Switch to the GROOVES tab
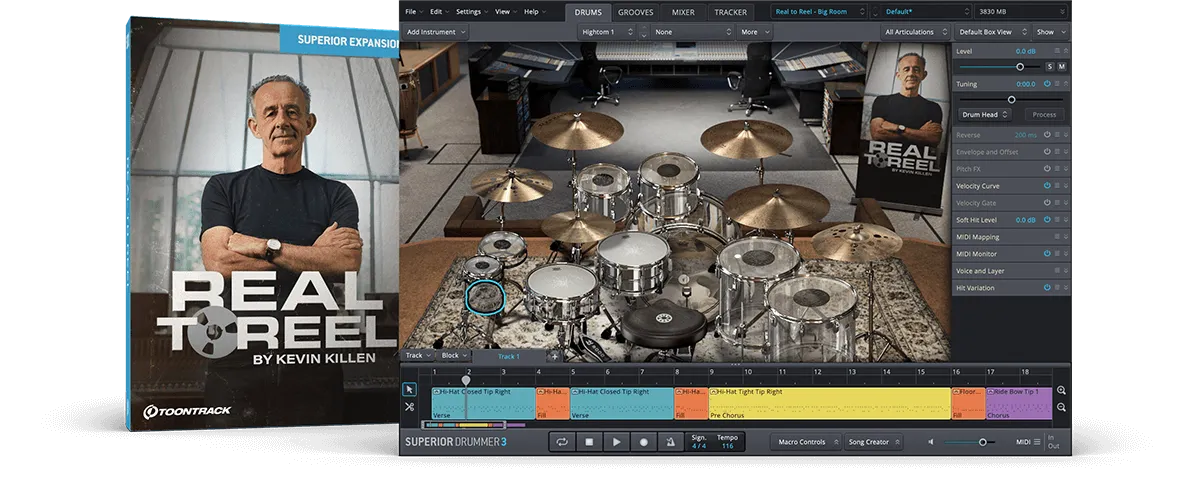 coord(636,12)
